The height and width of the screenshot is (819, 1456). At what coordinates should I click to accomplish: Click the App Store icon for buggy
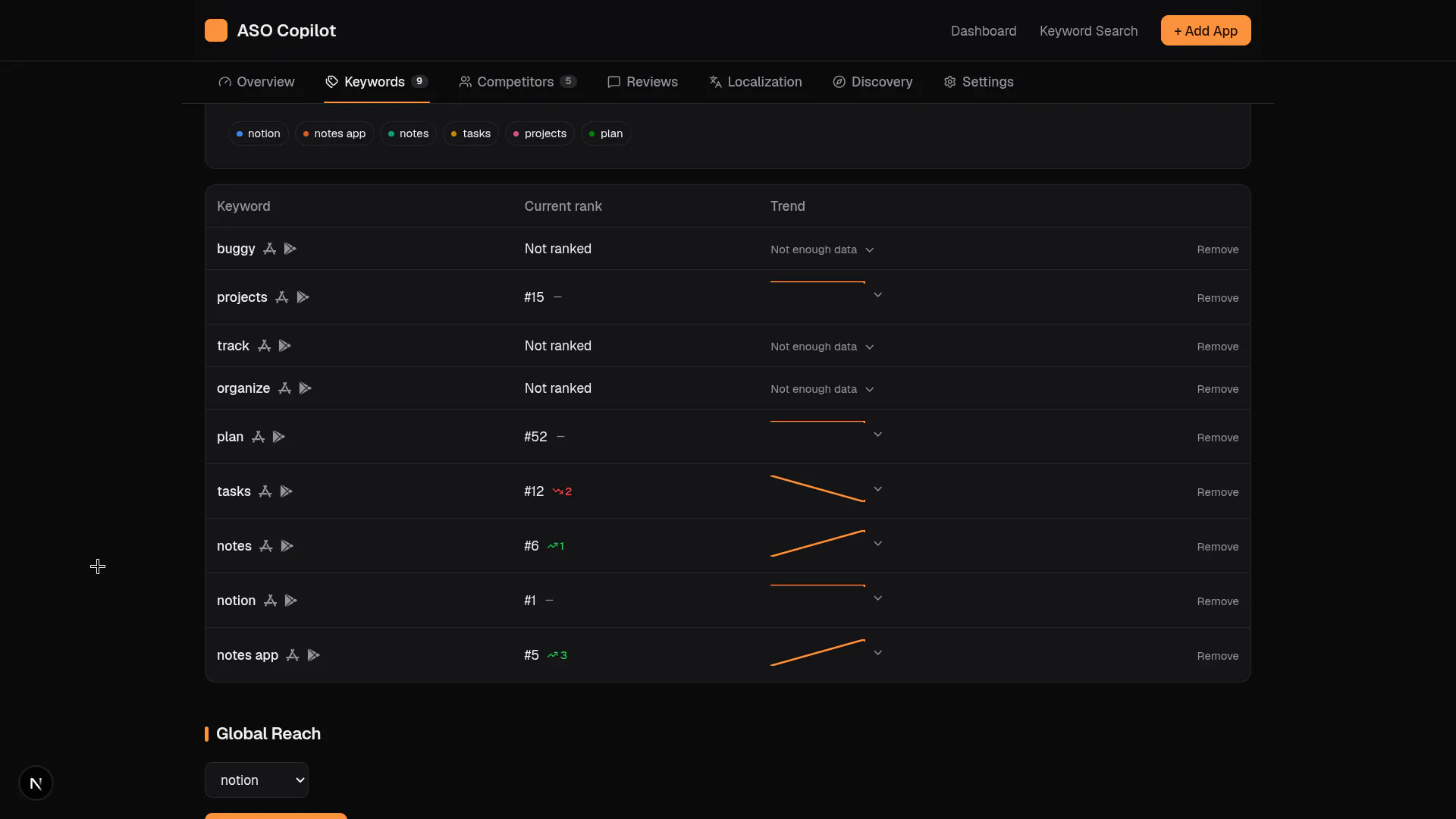pos(269,249)
